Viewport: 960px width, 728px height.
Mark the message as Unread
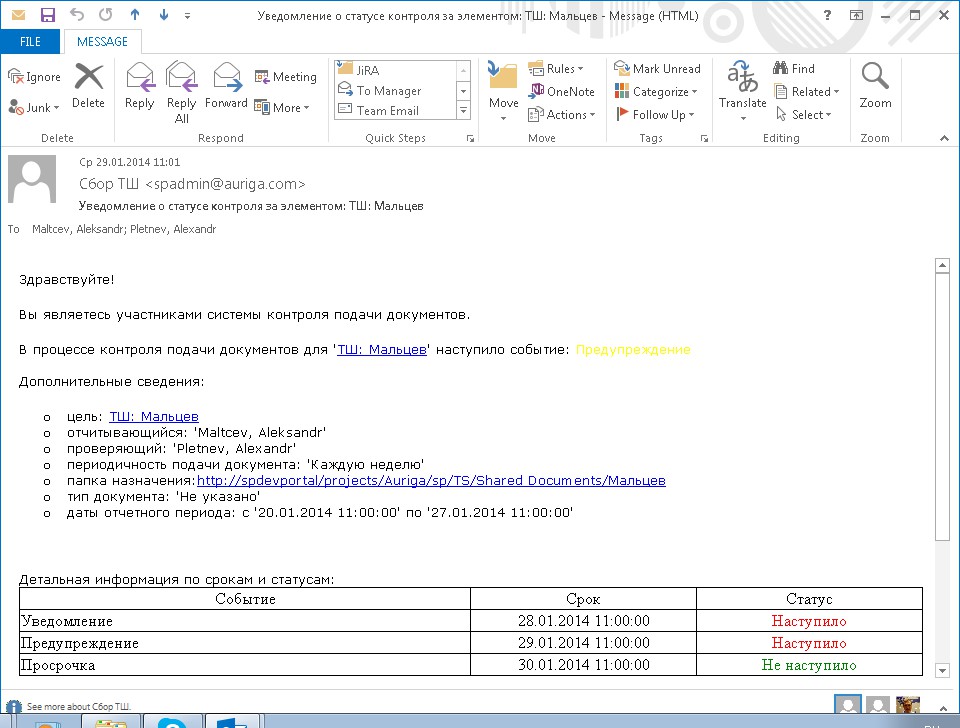tap(657, 69)
